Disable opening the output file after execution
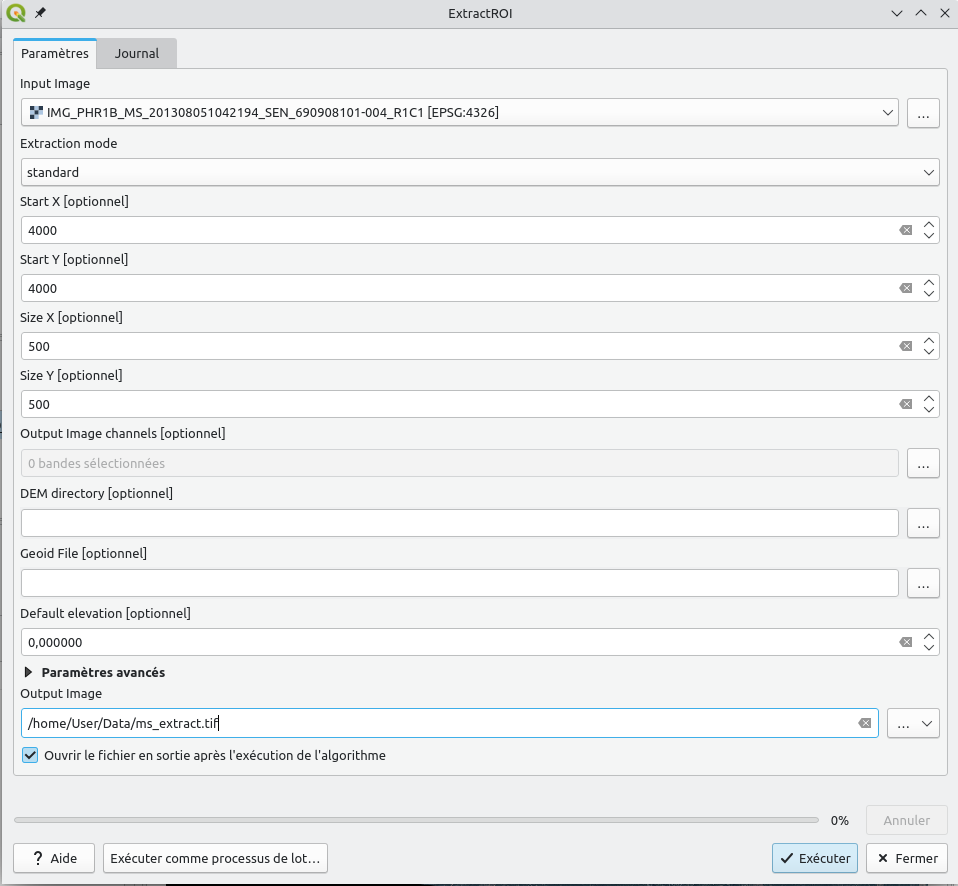This screenshot has height=886, width=958. pyautogui.click(x=29, y=755)
